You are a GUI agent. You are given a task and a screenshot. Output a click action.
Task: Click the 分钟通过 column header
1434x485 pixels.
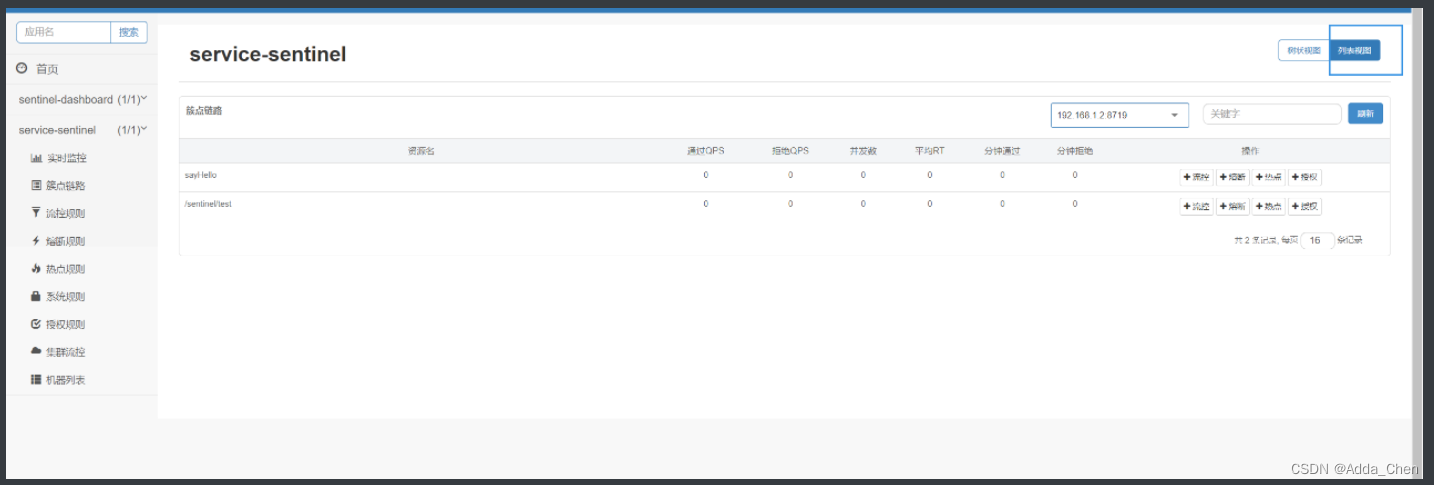1002,151
